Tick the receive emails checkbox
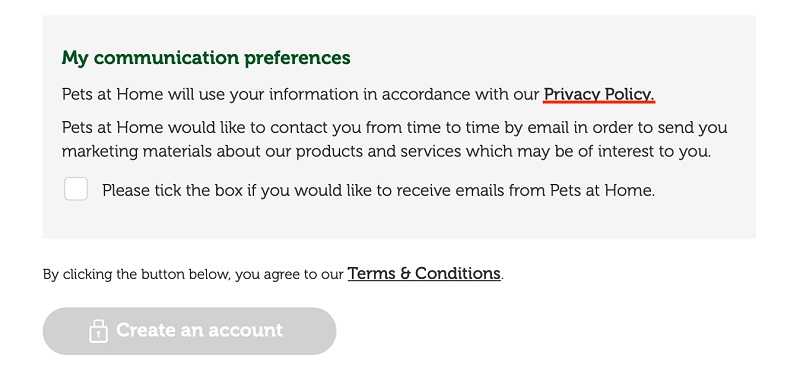Screen dimensions: 800x381 point(76,189)
